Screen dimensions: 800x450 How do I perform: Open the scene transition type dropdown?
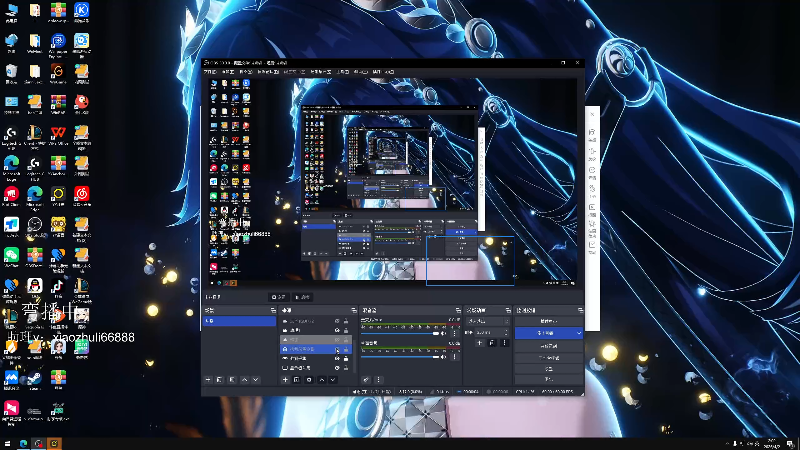(x=488, y=321)
